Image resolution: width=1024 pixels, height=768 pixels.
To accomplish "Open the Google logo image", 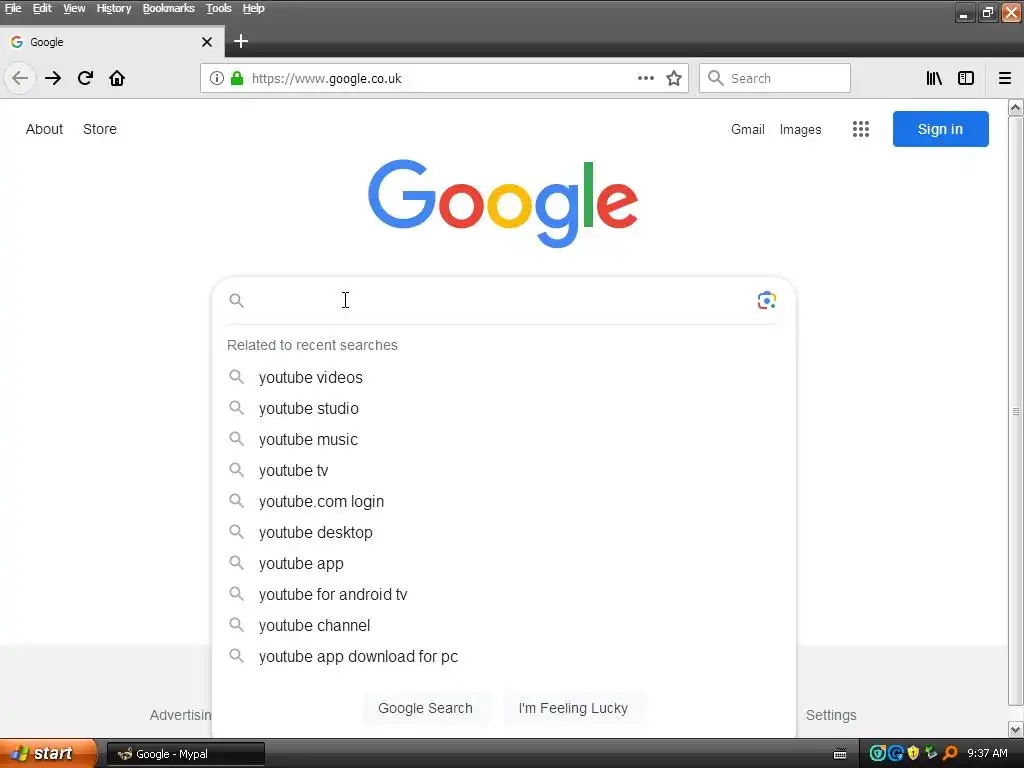I will coord(503,202).
